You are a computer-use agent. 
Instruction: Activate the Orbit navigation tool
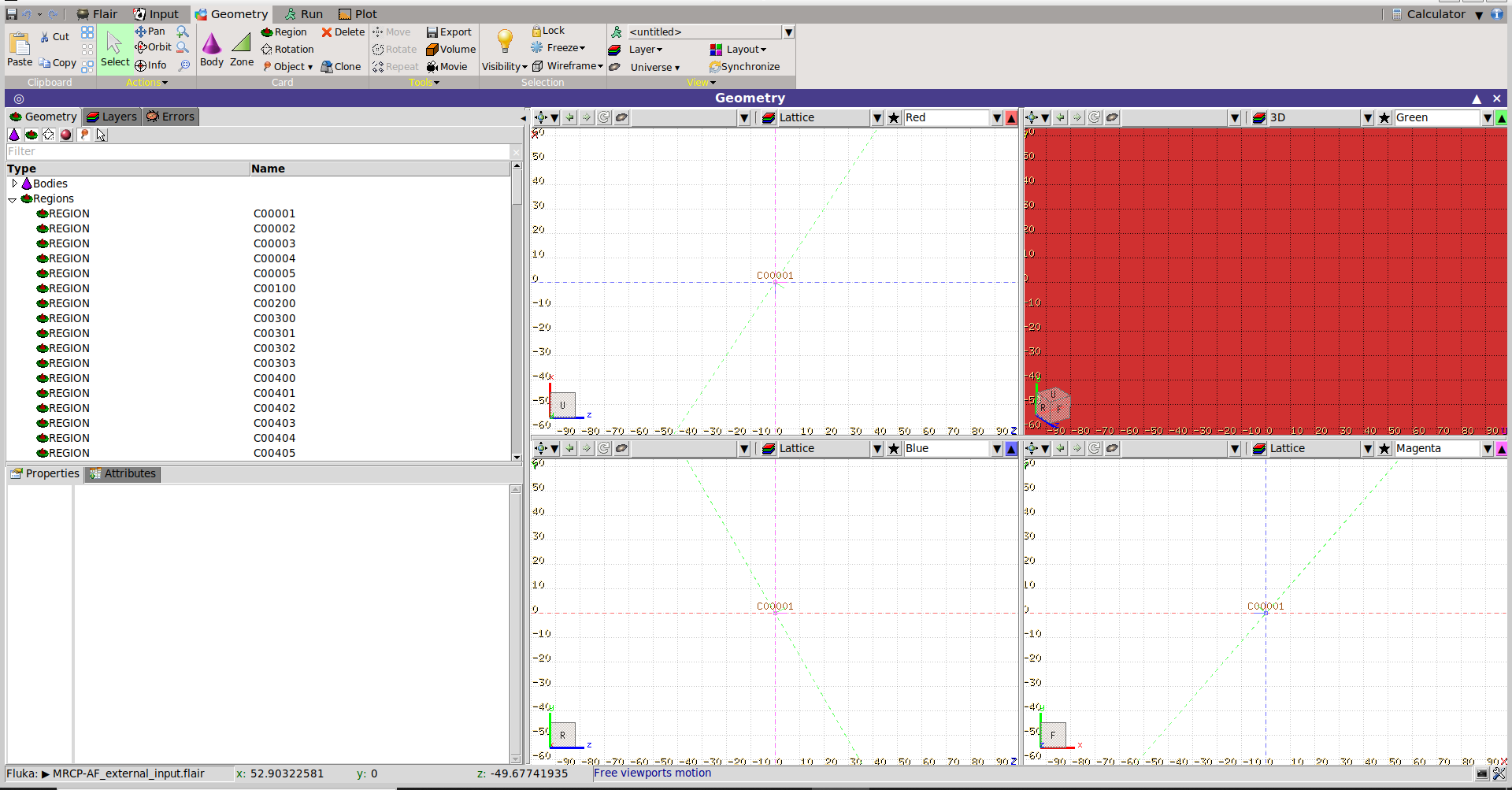(x=153, y=47)
